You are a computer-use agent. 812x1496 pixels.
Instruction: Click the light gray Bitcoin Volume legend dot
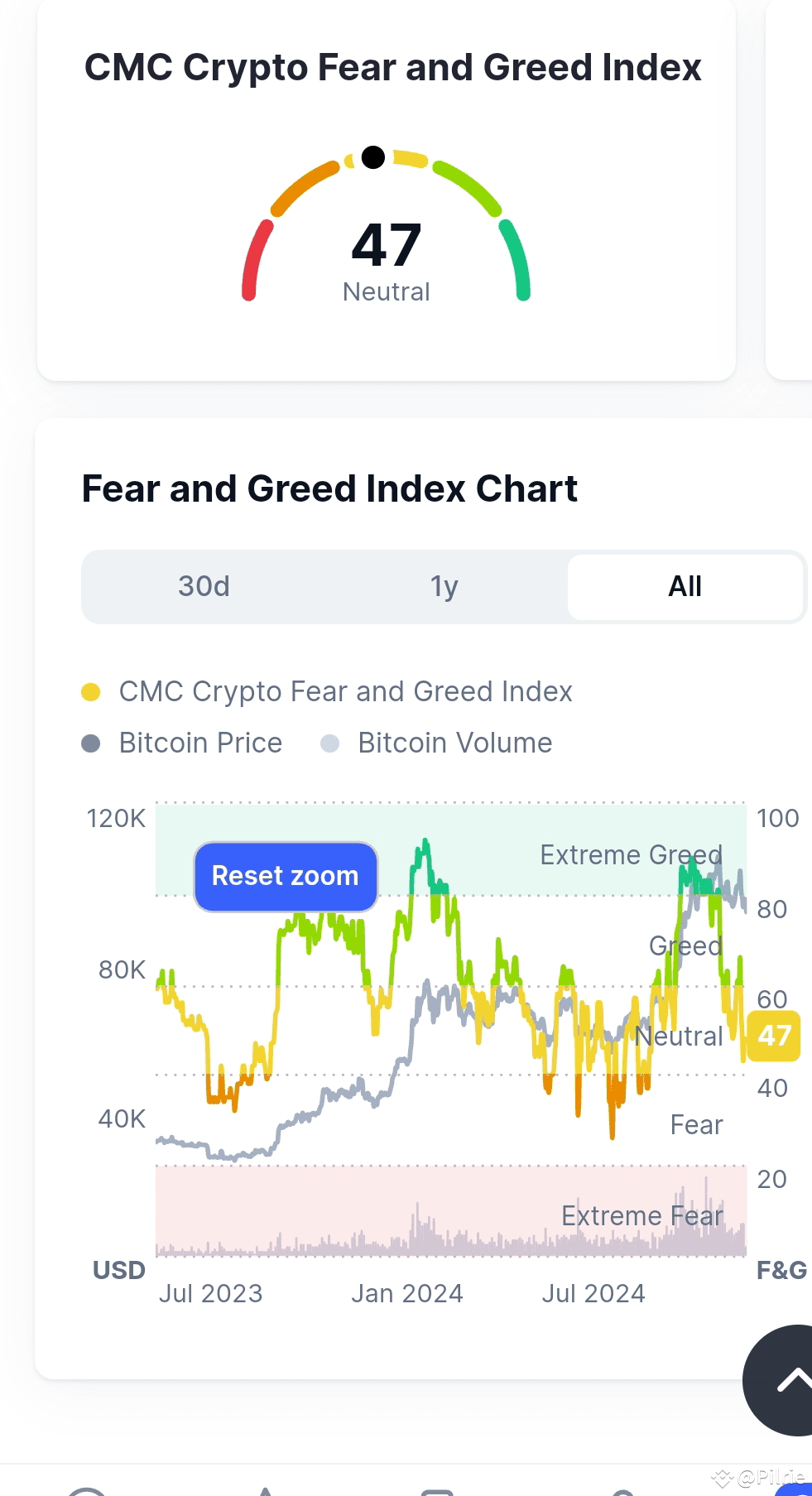coord(329,743)
